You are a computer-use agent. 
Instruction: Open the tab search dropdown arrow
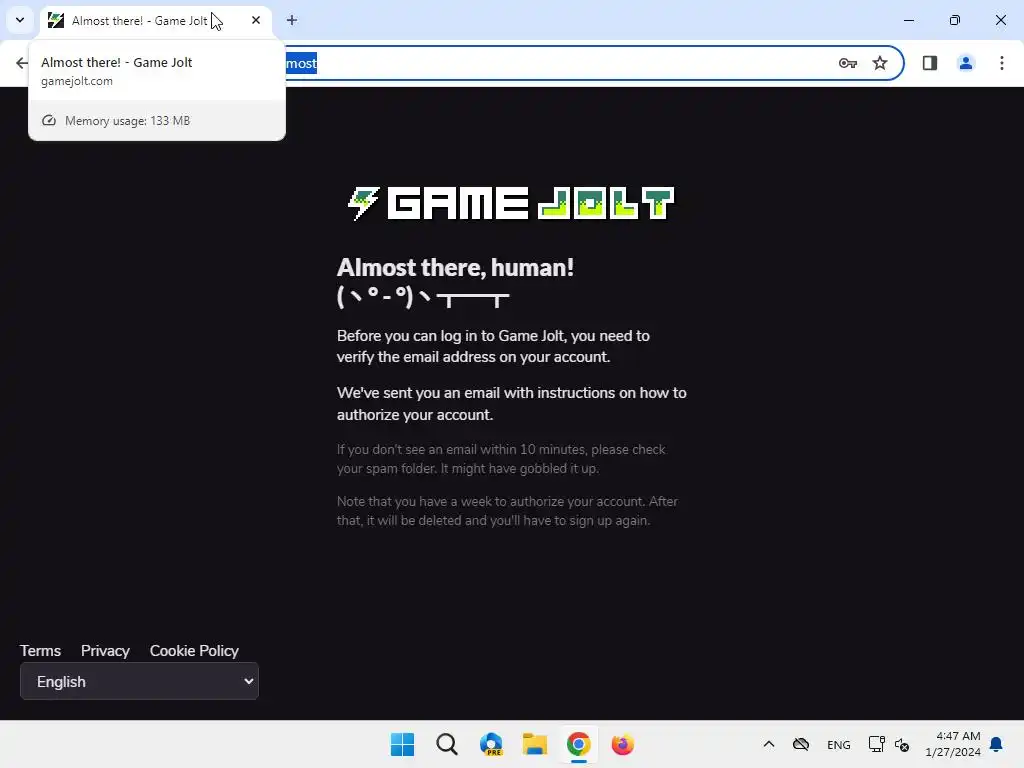20,20
